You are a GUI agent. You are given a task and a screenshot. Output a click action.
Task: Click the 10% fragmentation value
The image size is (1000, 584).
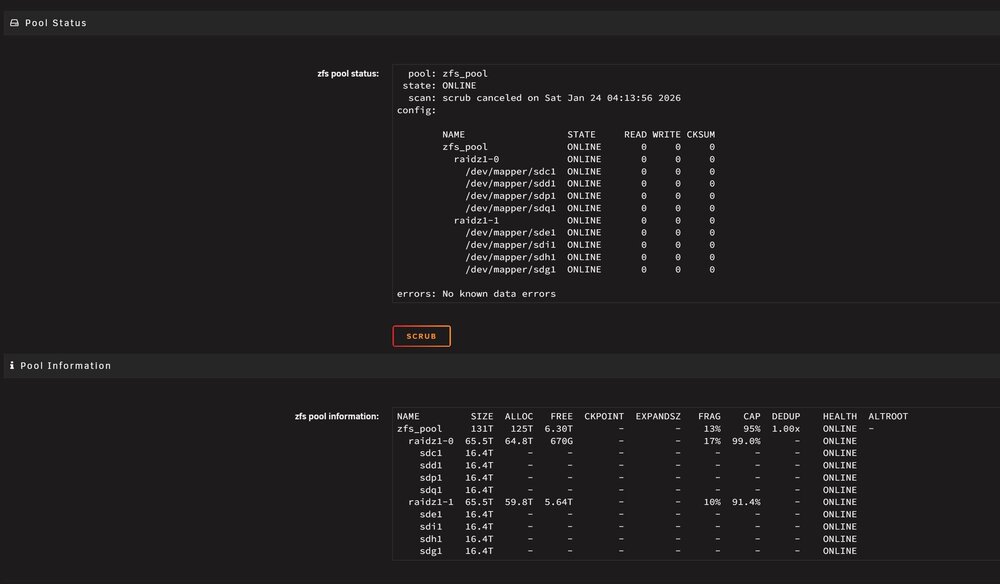tap(712, 502)
